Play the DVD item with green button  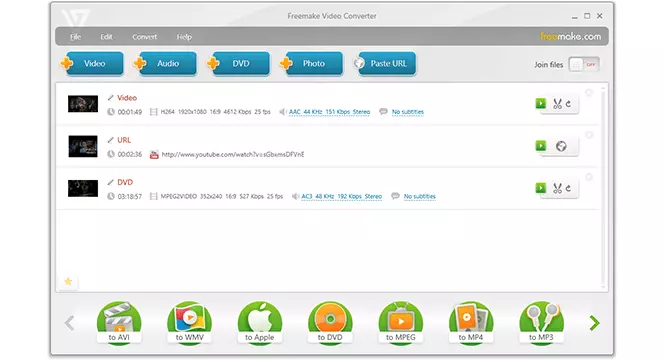[x=541, y=188]
